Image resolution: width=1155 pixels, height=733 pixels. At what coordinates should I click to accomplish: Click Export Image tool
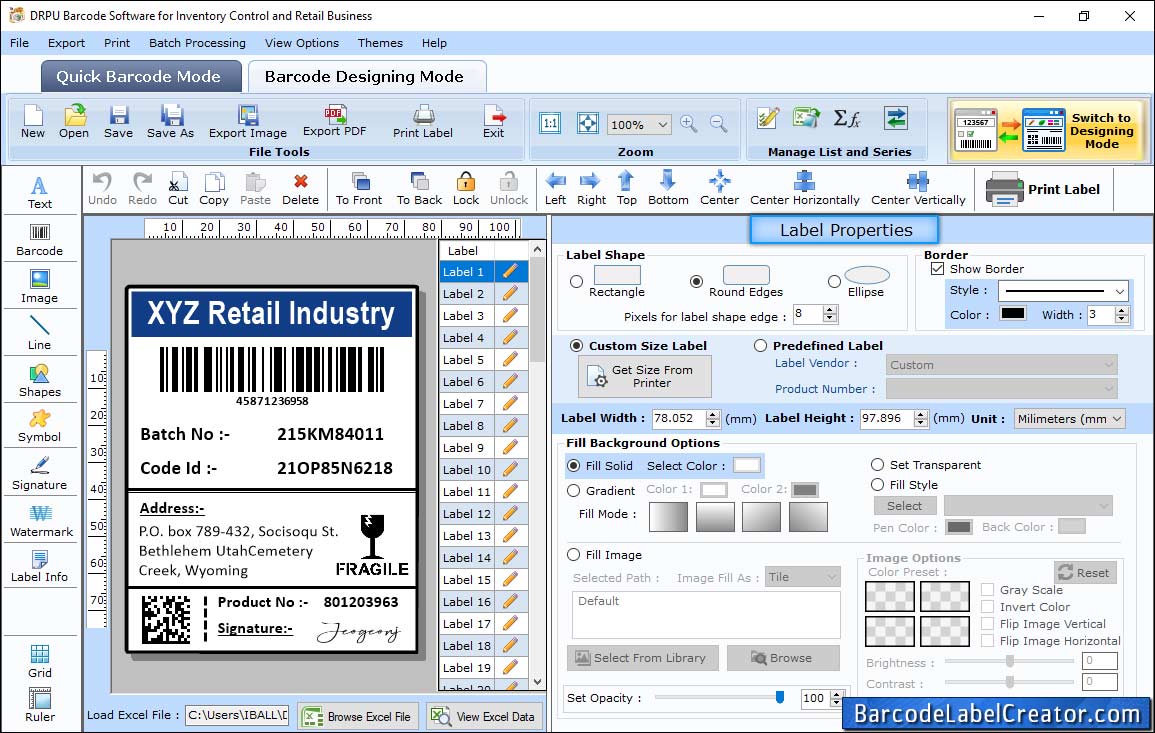[x=248, y=122]
